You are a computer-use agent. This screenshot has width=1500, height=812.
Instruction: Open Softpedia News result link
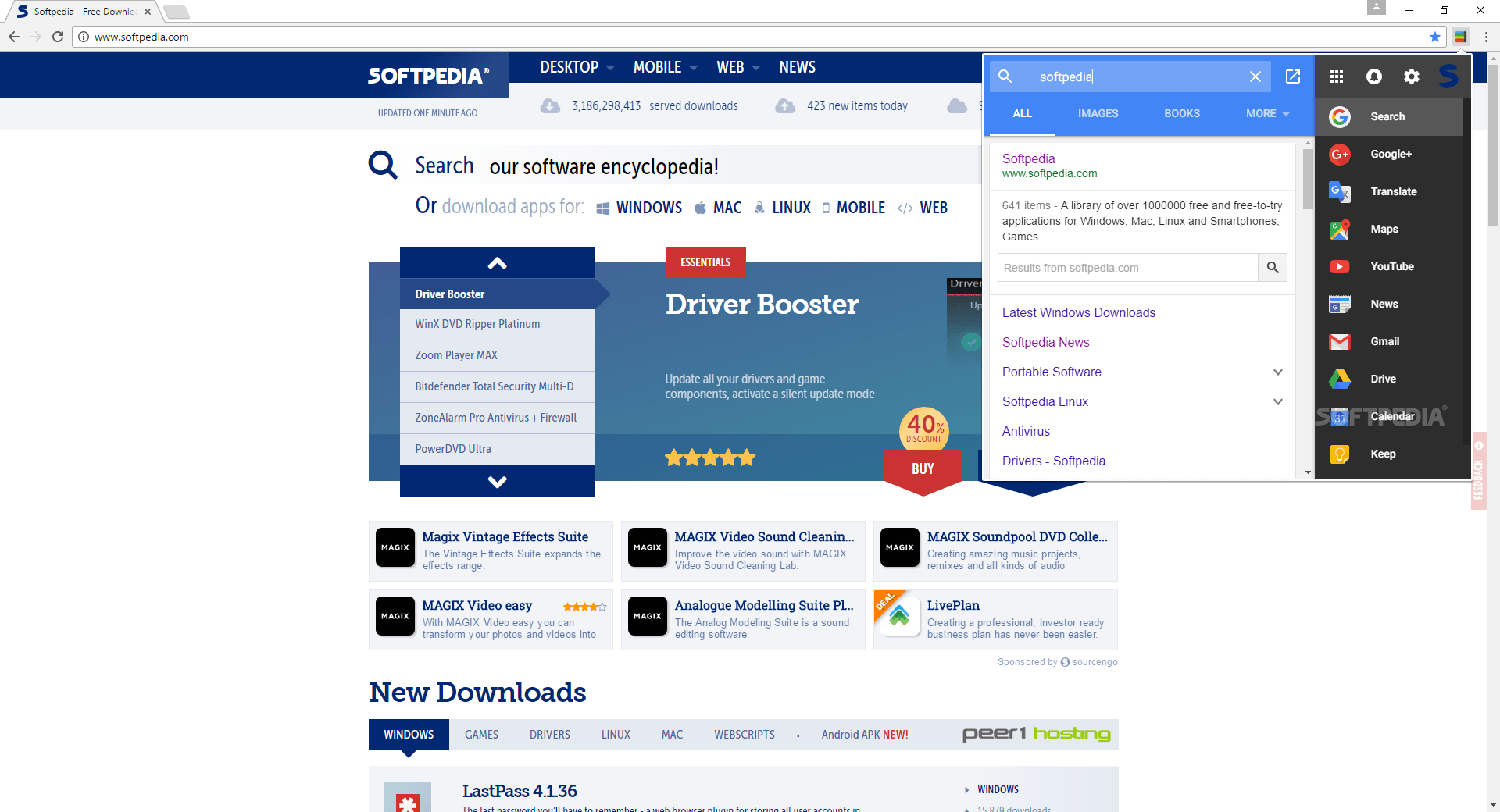(1045, 342)
